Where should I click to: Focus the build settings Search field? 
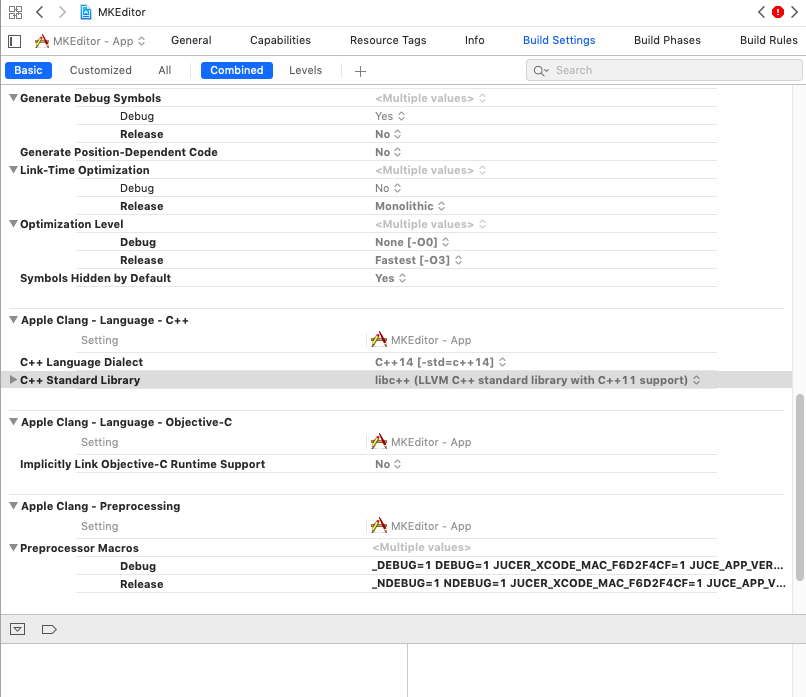(x=664, y=70)
